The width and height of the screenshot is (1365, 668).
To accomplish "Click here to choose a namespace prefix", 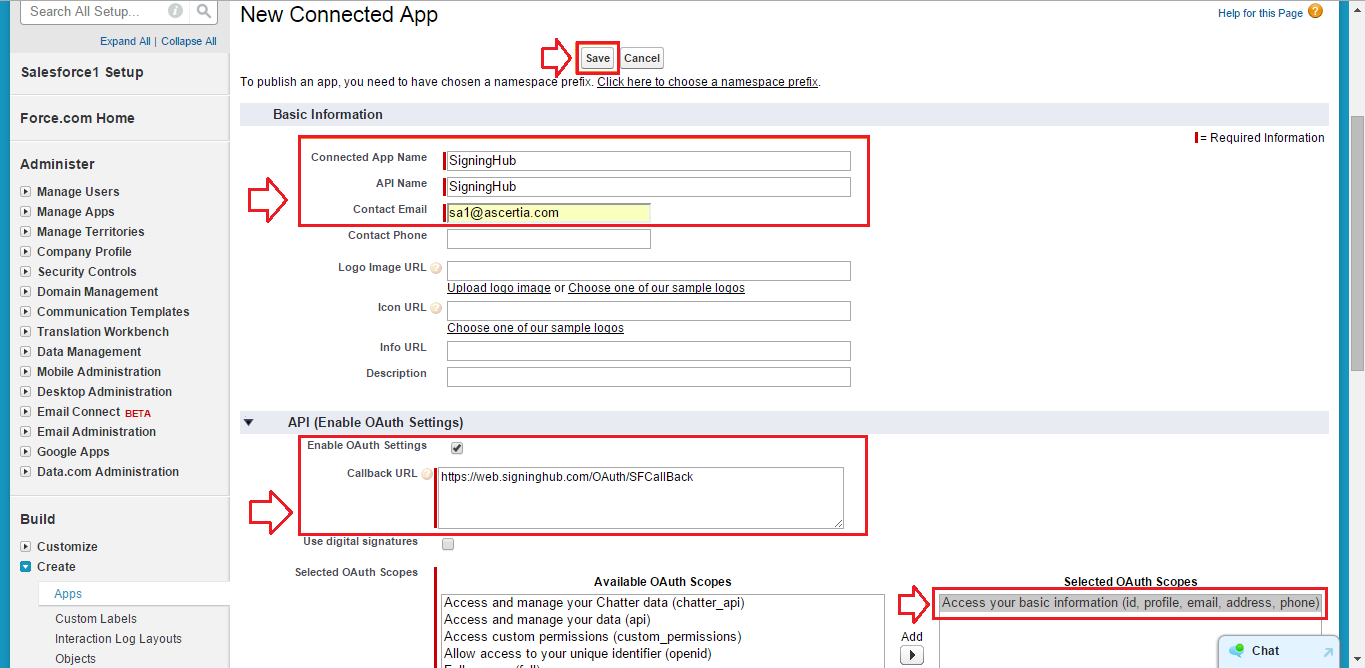I will (x=708, y=82).
